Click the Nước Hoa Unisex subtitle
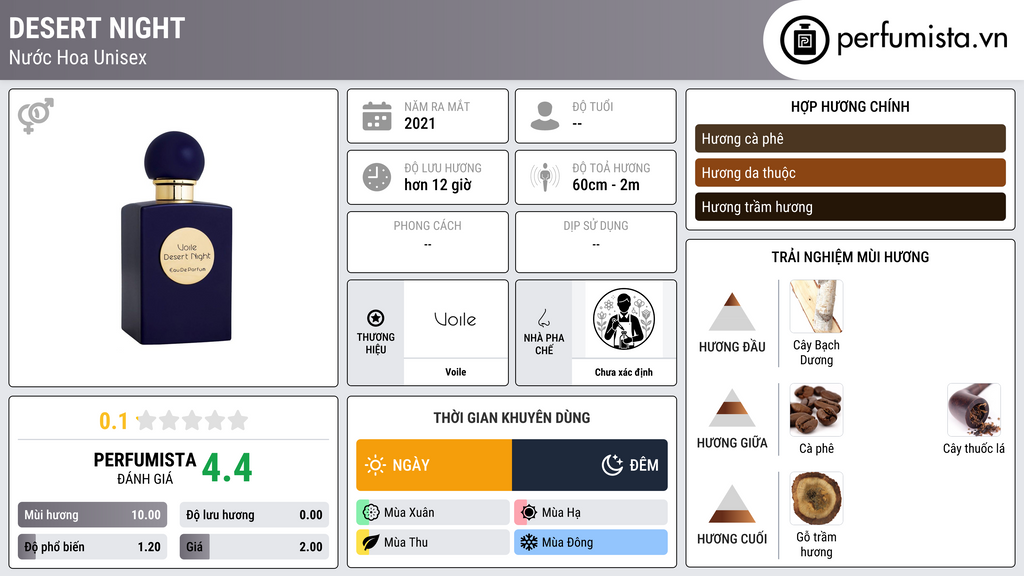The image size is (1024, 576). [x=78, y=57]
